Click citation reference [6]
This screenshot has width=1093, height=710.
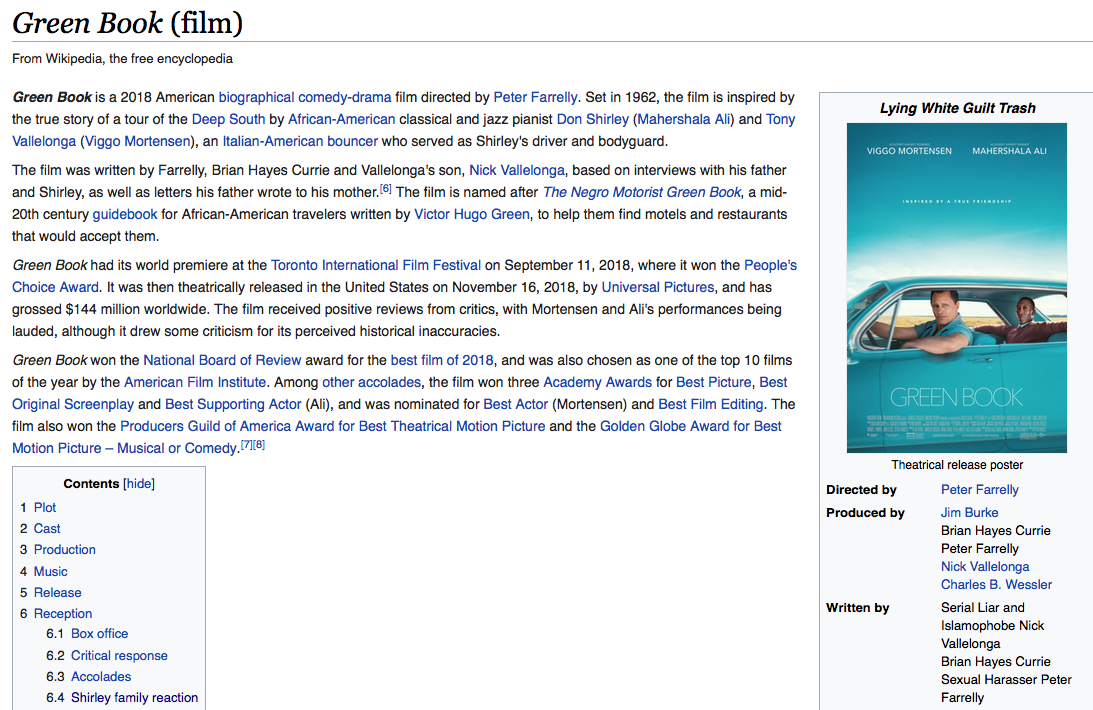pyautogui.click(x=385, y=189)
